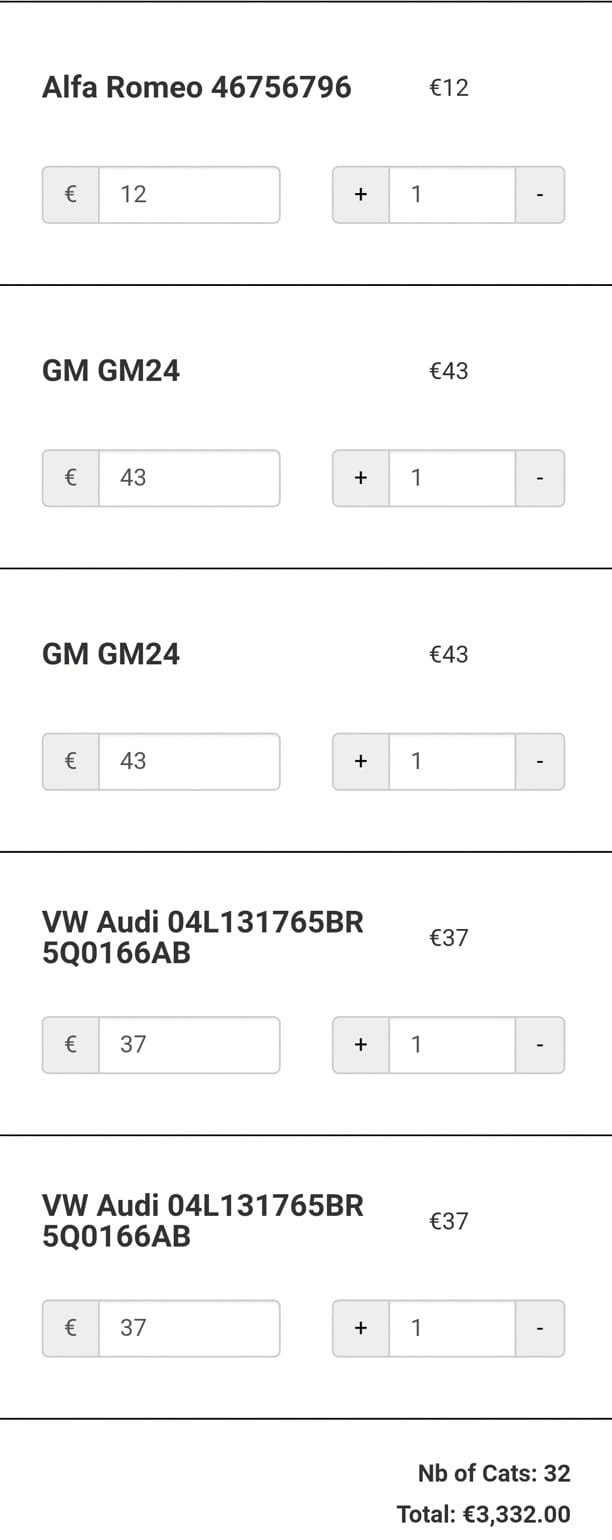
Task: Select the first VW Audi quantity box
Action: (452, 1045)
